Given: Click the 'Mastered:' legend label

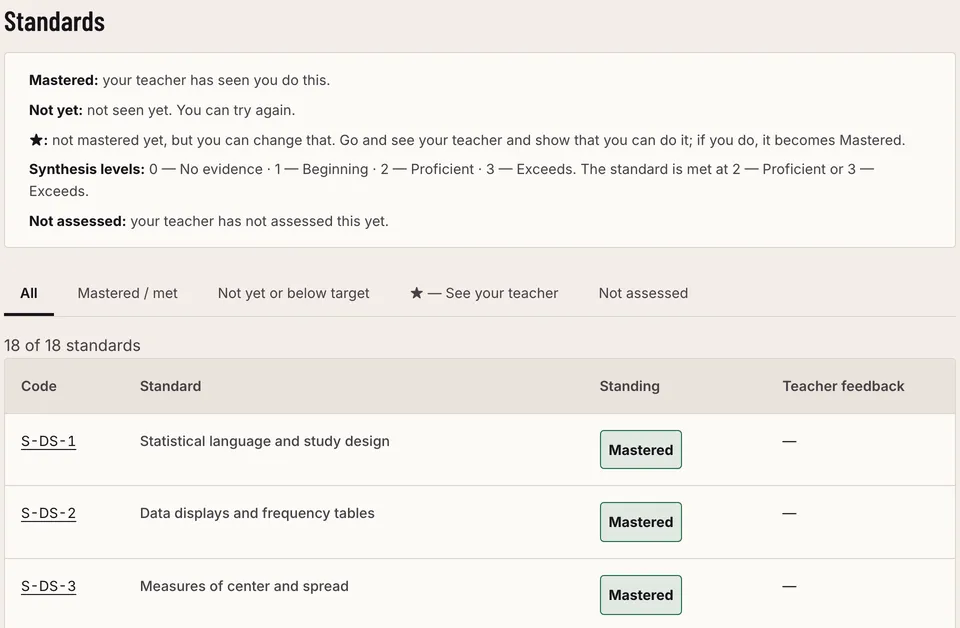Looking at the screenshot, I should pyautogui.click(x=64, y=80).
